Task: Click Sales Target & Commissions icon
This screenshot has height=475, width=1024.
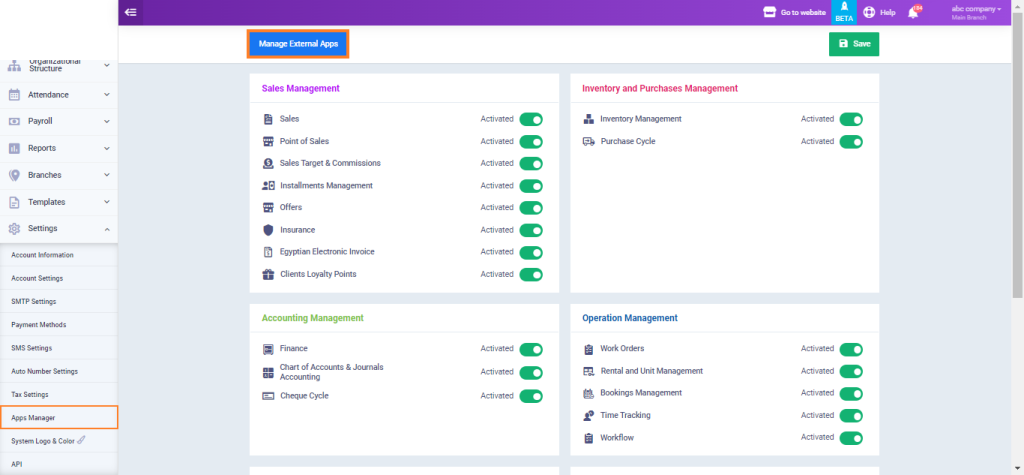Action: [x=268, y=163]
